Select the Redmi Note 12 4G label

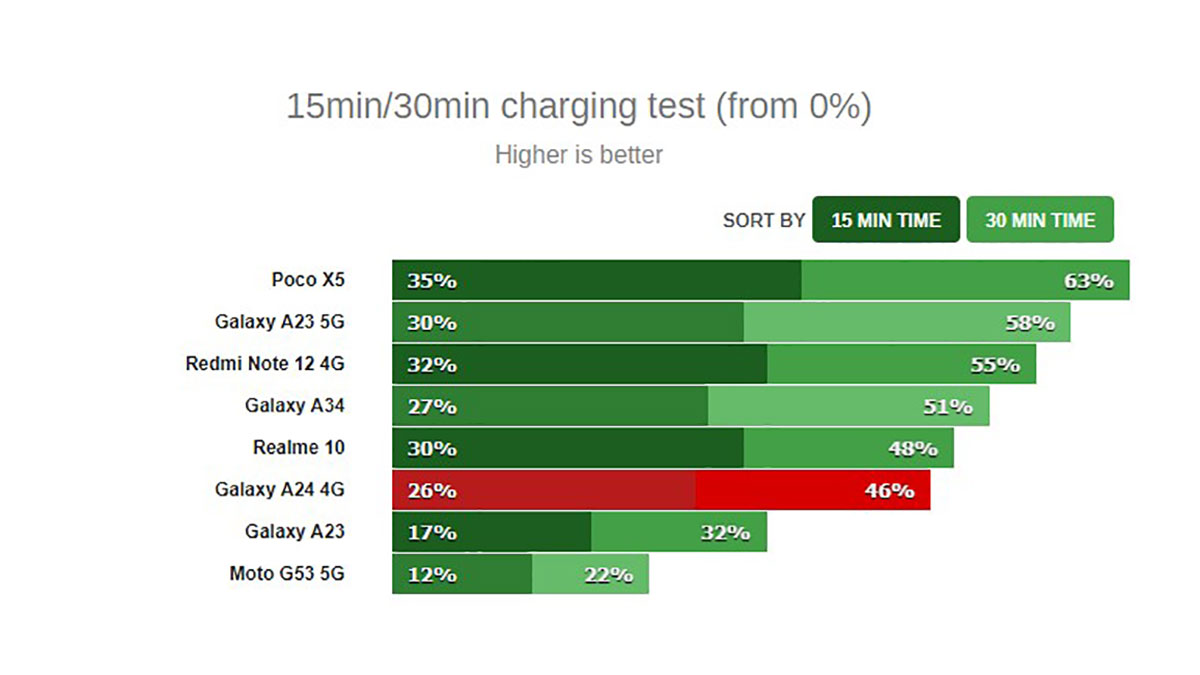click(265, 364)
